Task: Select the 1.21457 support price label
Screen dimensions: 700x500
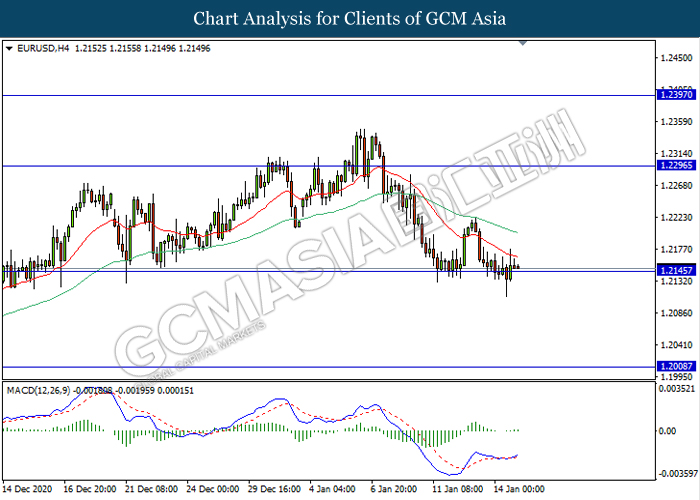Action: (x=676, y=271)
